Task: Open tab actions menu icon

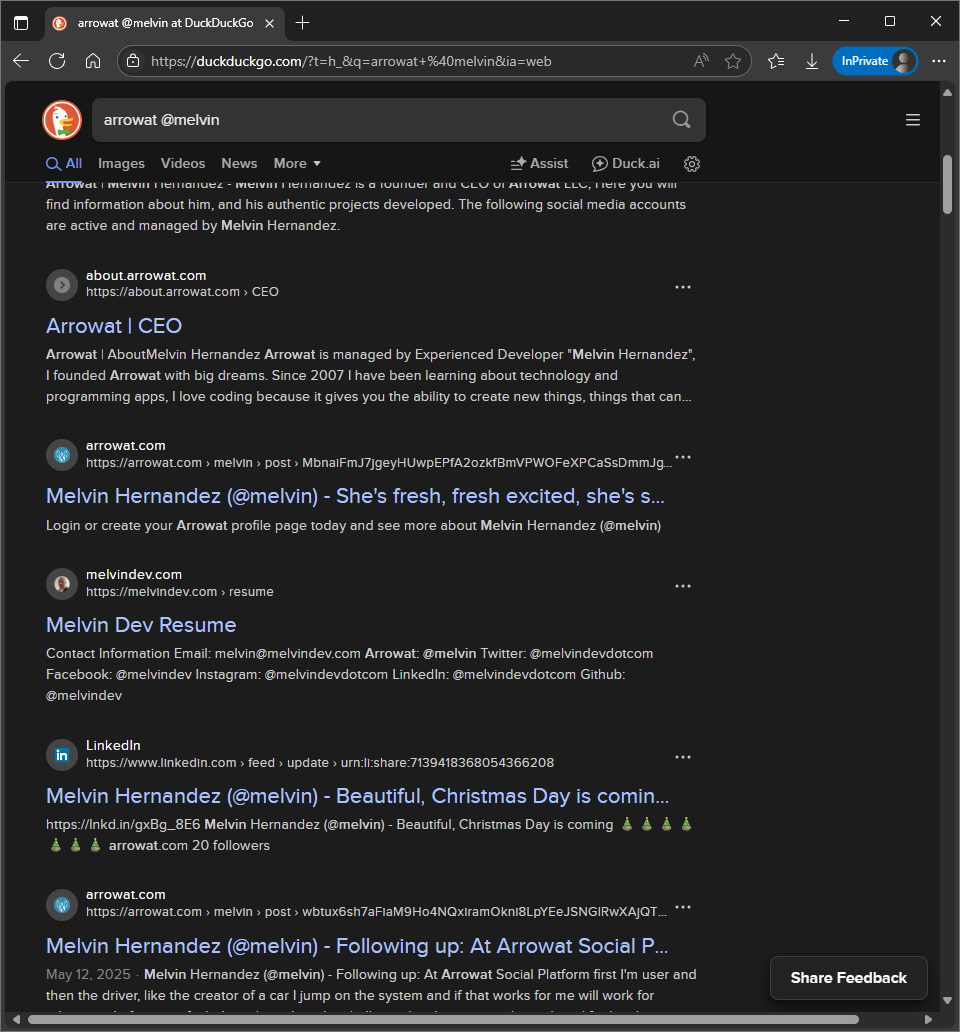Action: [21, 23]
